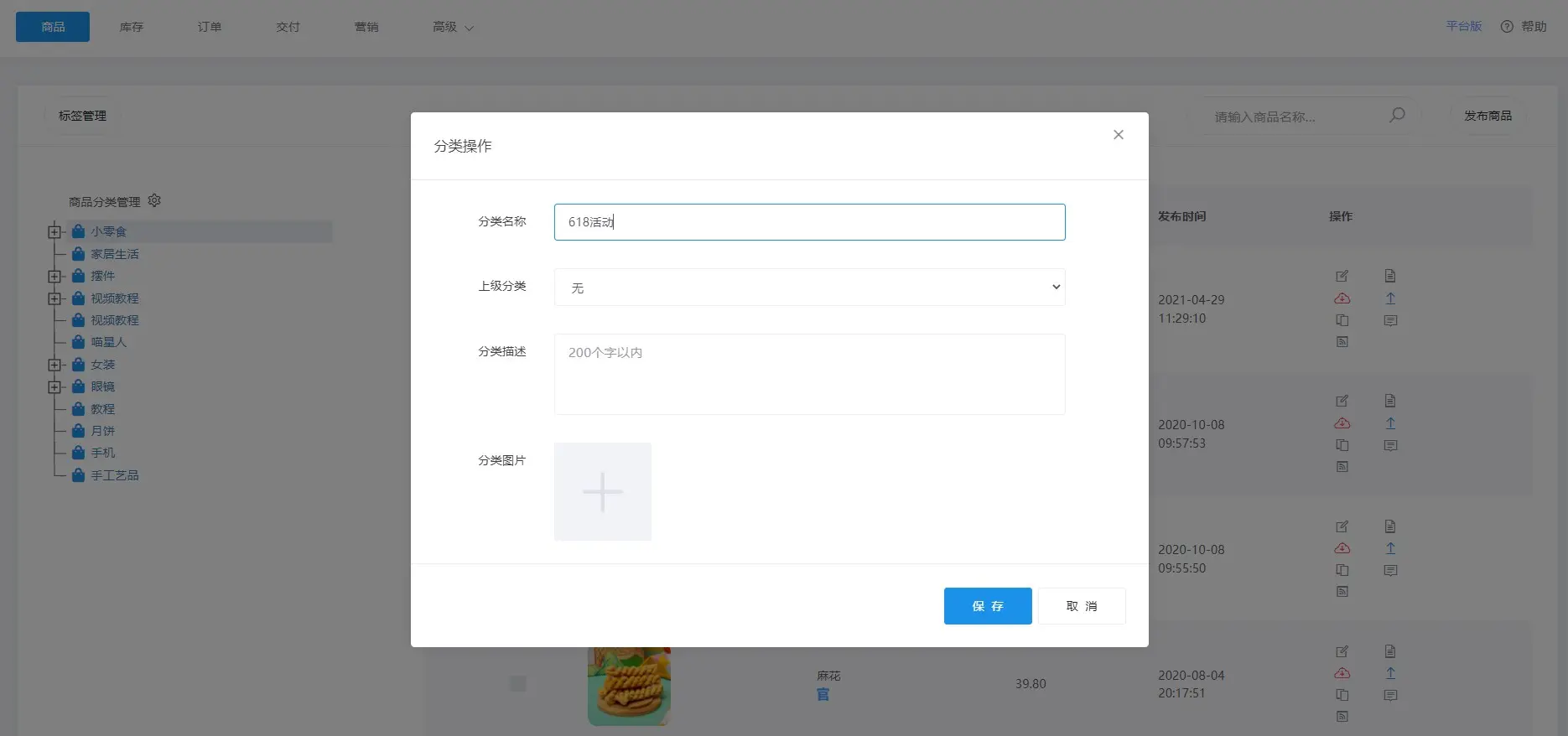
Task: Click into the 分类描述 text area
Action: tap(809, 375)
